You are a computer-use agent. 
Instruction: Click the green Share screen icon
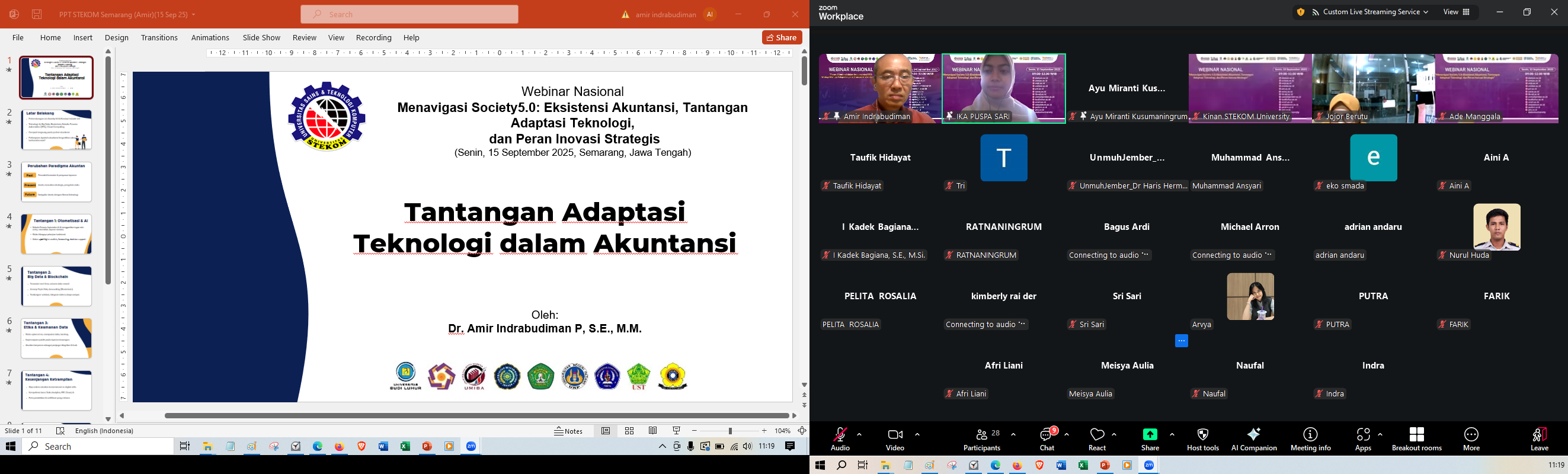click(1149, 435)
